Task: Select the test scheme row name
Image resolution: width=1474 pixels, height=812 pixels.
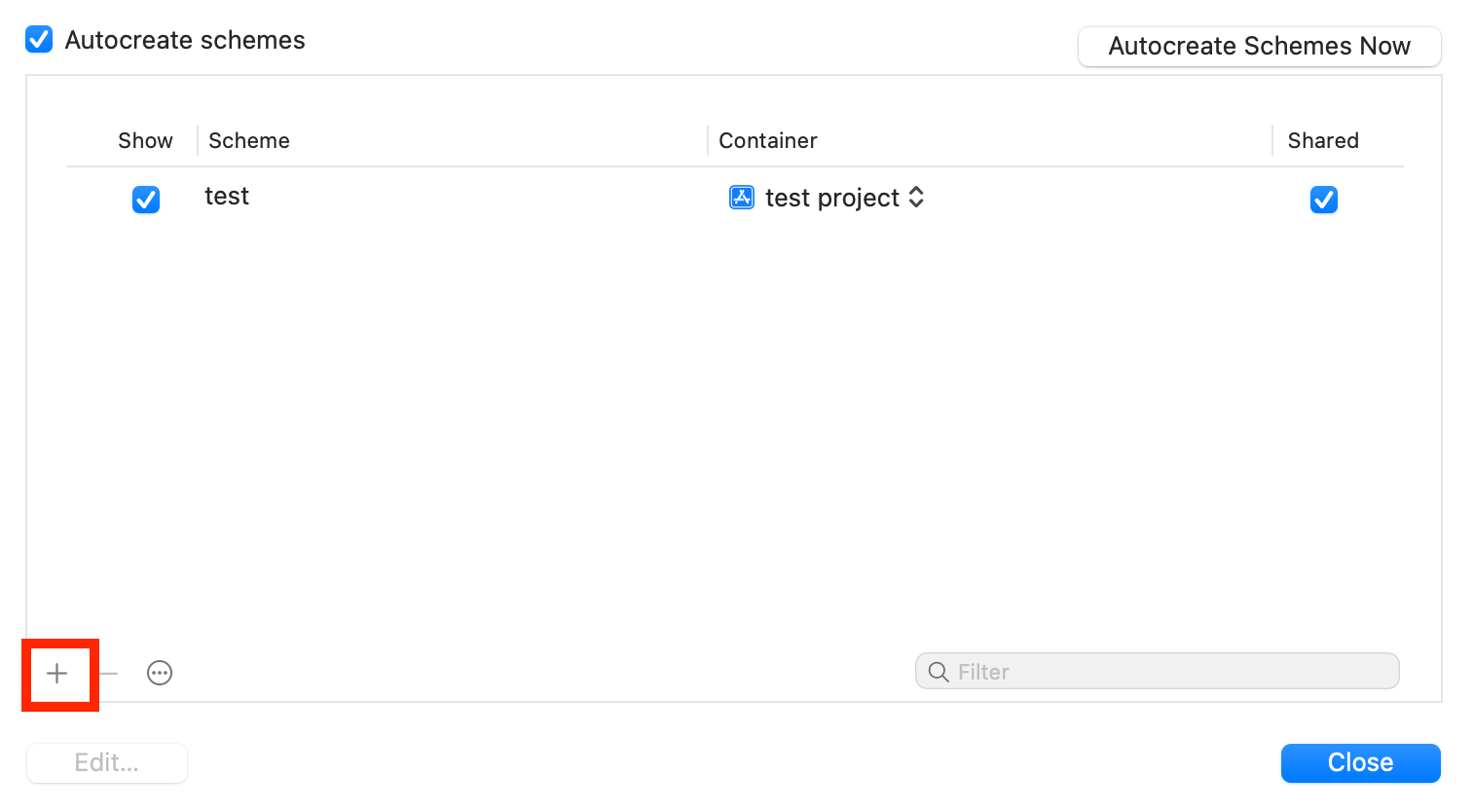Action: pyautogui.click(x=227, y=197)
